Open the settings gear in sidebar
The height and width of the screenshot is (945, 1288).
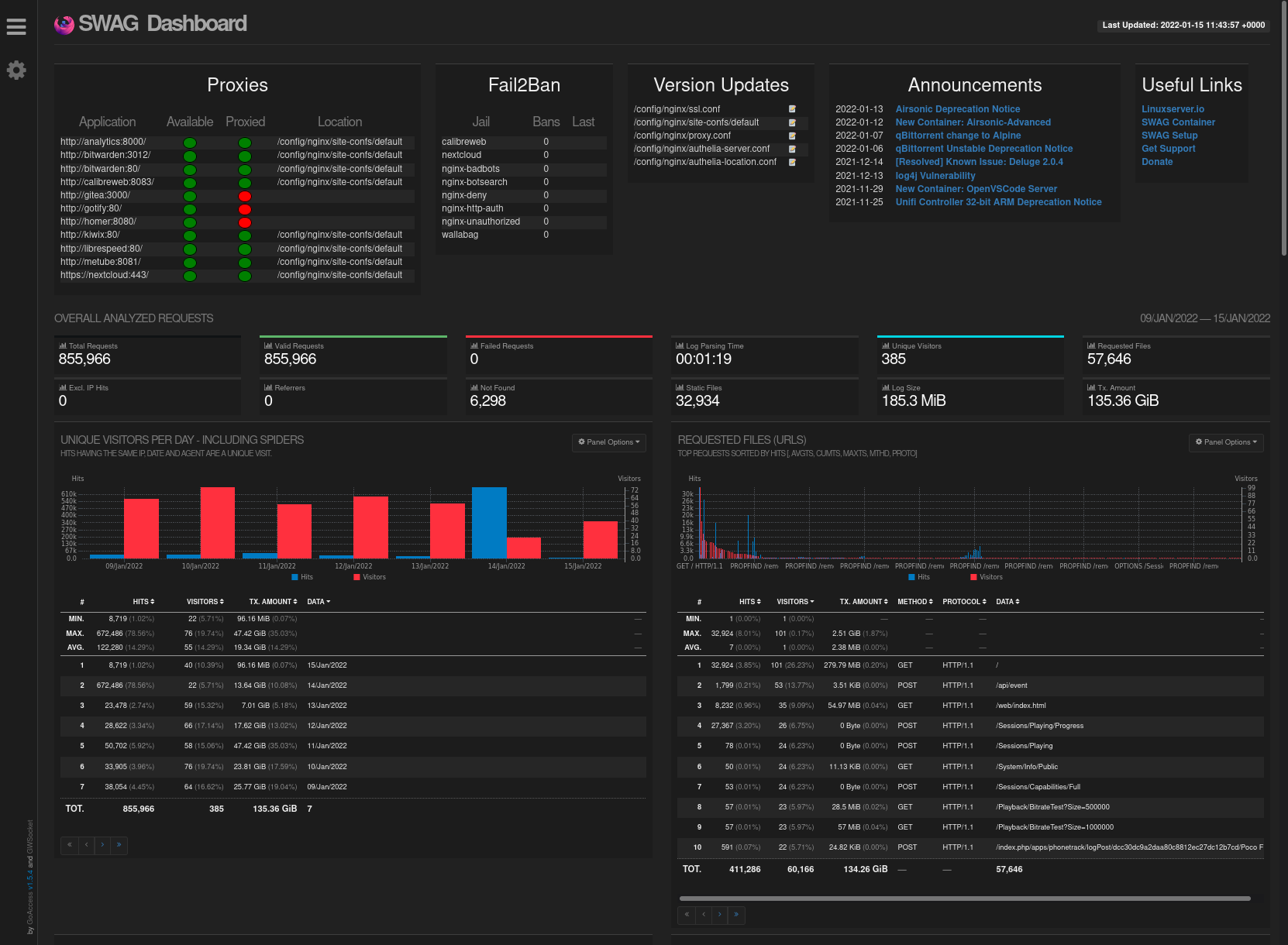(x=16, y=70)
